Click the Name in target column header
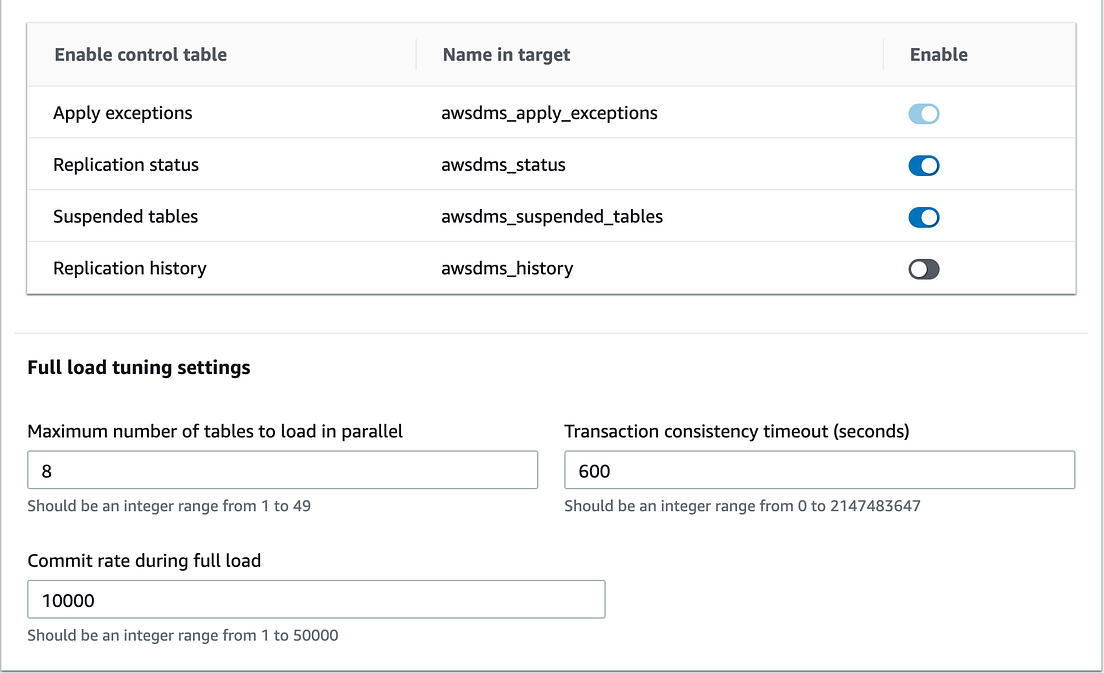1104x673 pixels. coord(506,55)
